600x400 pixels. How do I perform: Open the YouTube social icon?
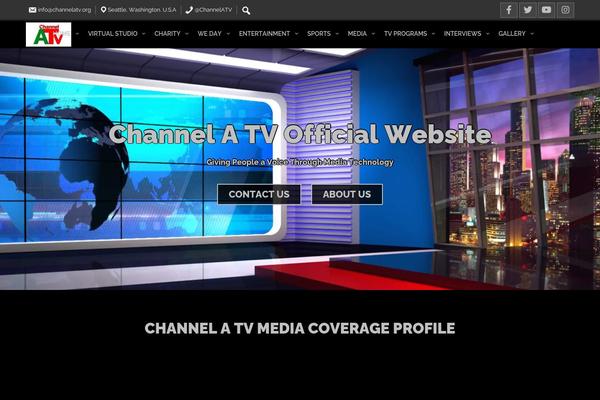(x=546, y=10)
